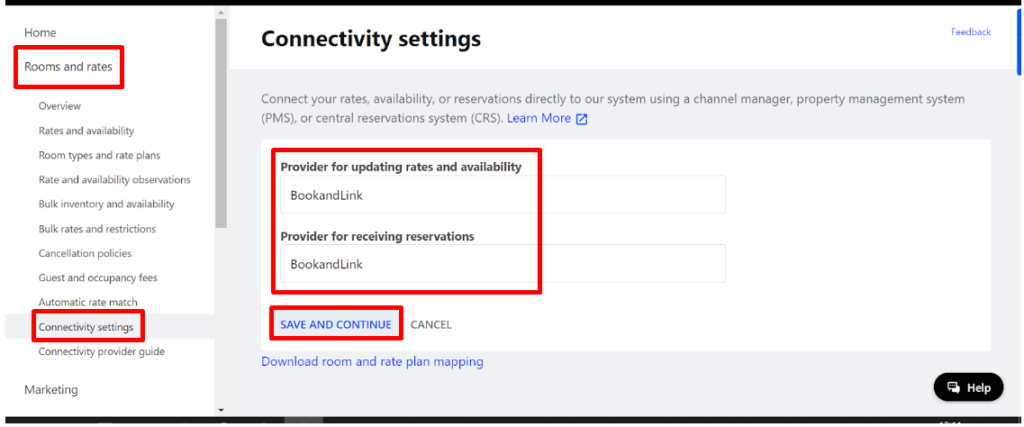Click the CANCEL button
Viewport: 1024px width, 427px height.
pos(431,324)
